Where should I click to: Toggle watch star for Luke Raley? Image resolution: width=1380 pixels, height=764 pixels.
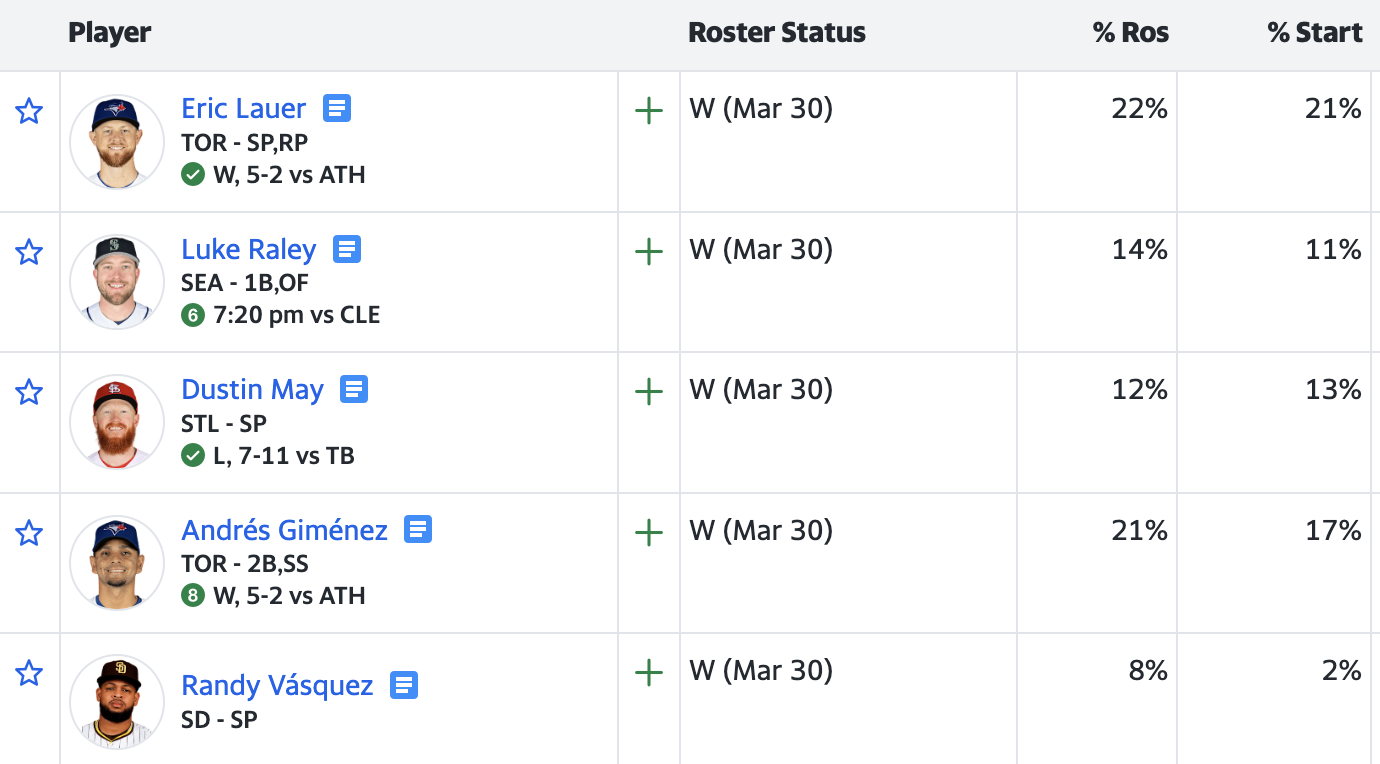point(29,252)
